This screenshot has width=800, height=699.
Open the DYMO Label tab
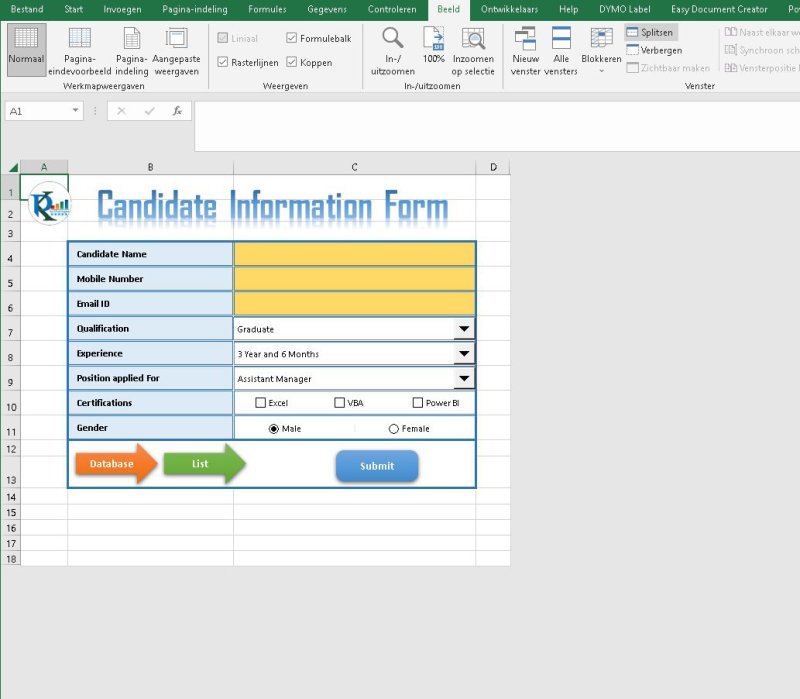pos(624,9)
